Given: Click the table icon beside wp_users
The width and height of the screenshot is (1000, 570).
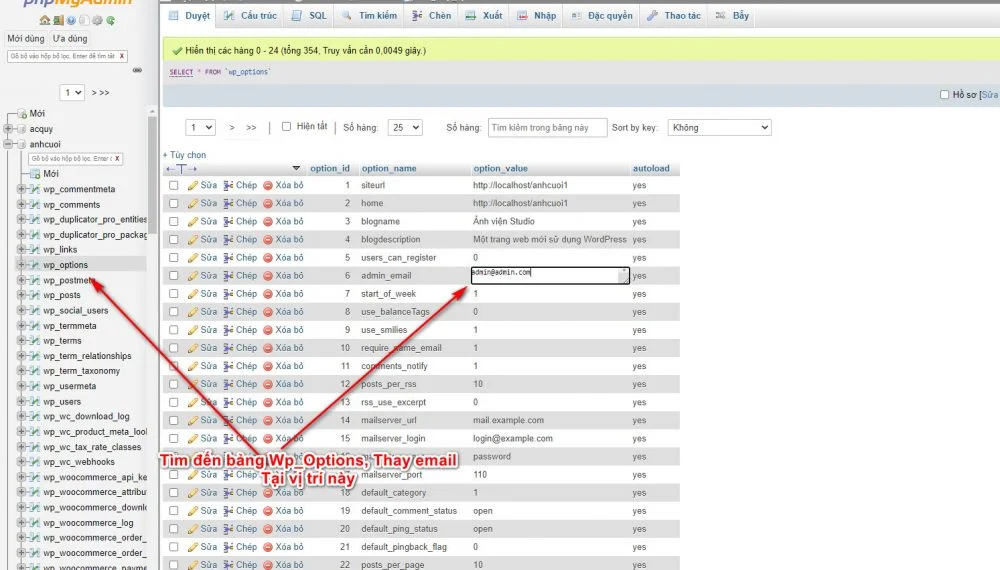Looking at the screenshot, I should coord(34,402).
